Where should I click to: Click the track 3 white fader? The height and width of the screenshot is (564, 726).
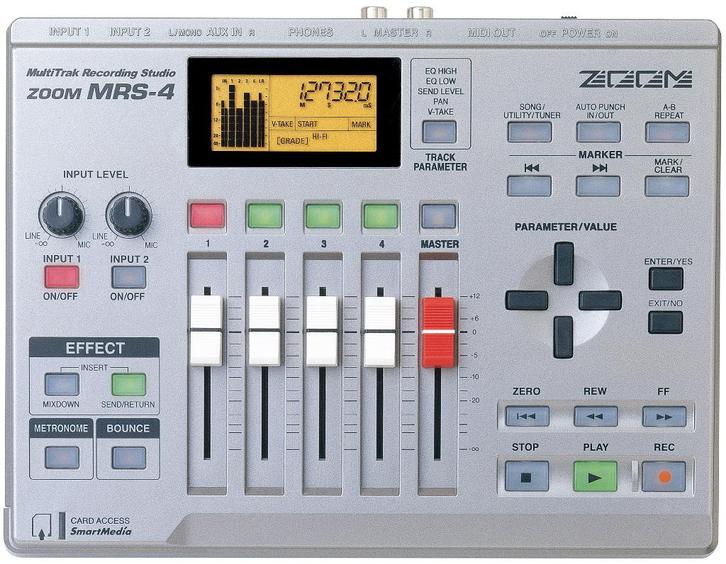pyautogui.click(x=322, y=331)
